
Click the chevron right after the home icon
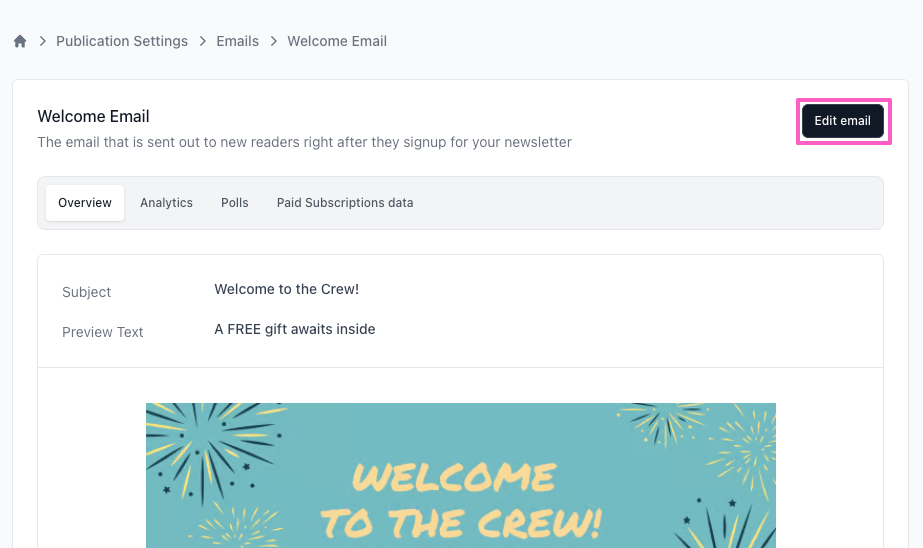pyautogui.click(x=43, y=42)
